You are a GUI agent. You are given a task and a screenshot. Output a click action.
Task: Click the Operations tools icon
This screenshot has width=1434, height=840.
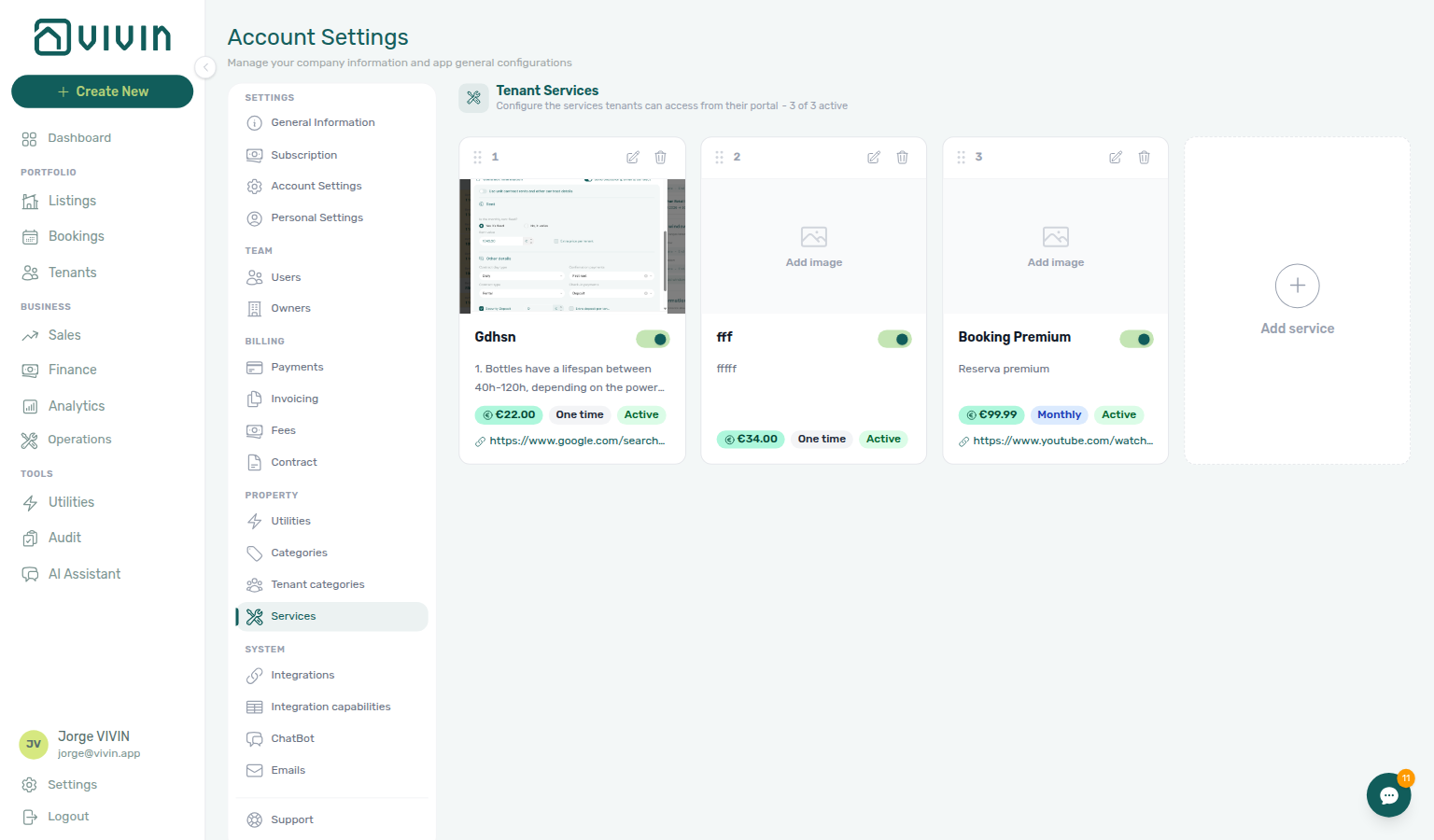point(30,441)
